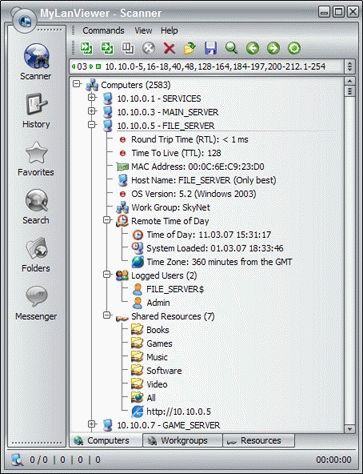Select the 10.10.0.5 - FILE_SERVER computer
Viewport: 363px width, 474px height.
(166, 126)
